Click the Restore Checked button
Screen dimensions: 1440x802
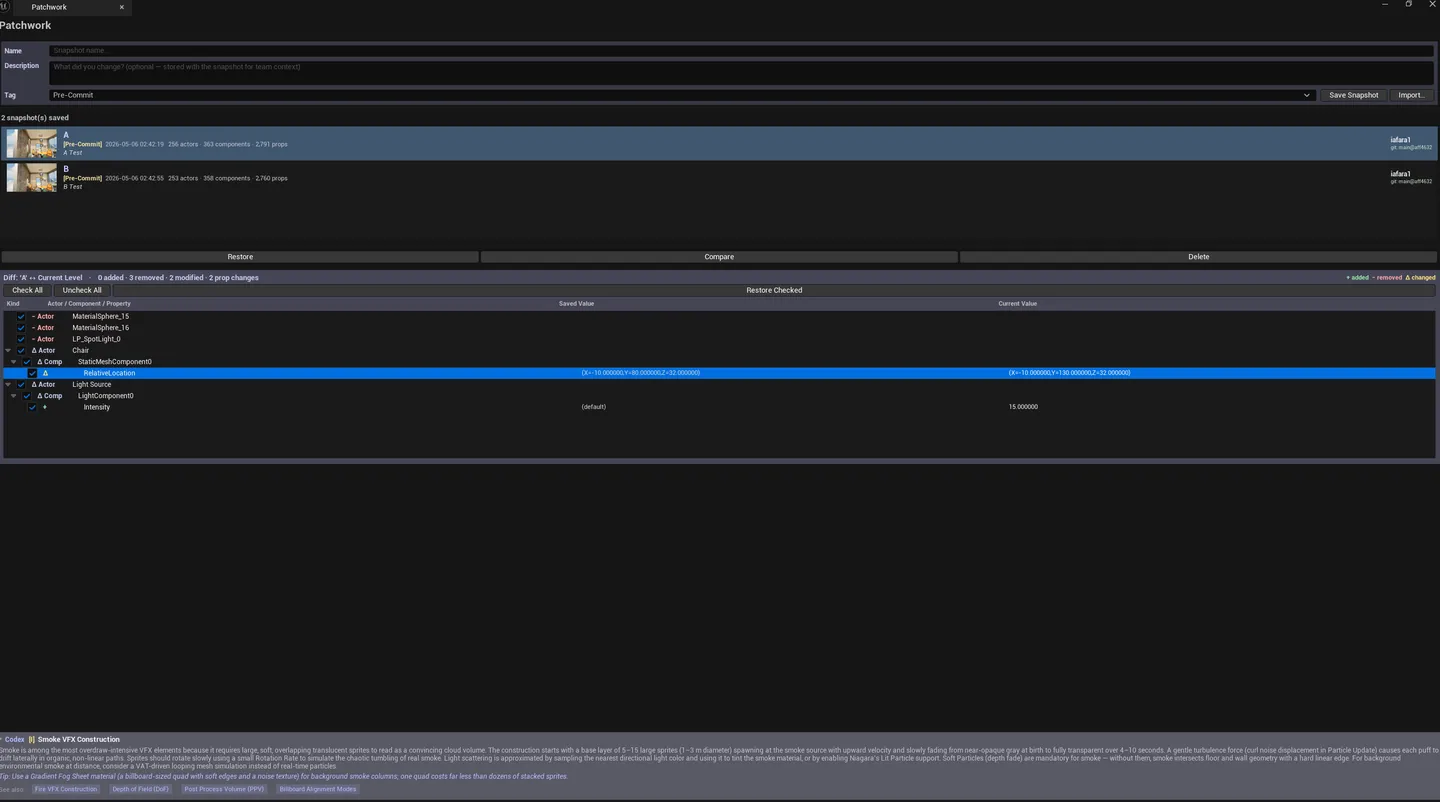[774, 290]
